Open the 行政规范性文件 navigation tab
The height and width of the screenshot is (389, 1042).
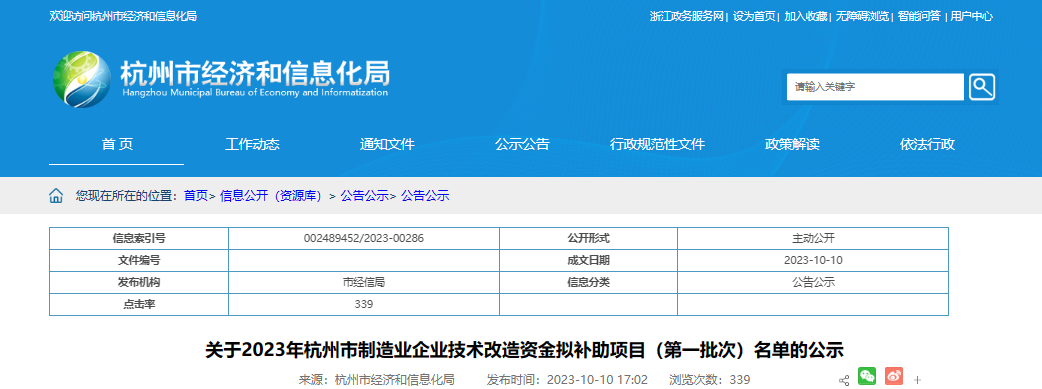click(x=657, y=144)
